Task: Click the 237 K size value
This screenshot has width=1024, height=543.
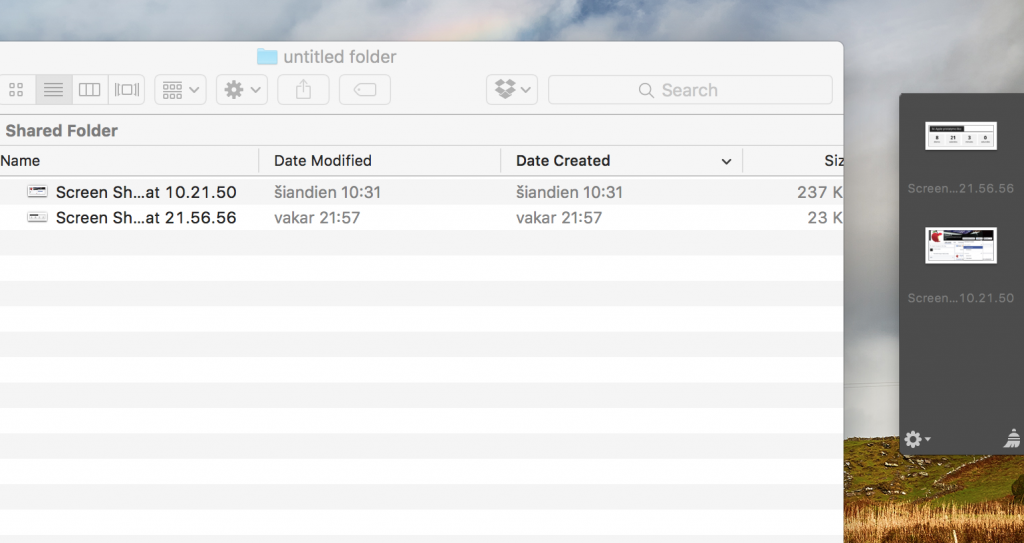Action: (820, 192)
